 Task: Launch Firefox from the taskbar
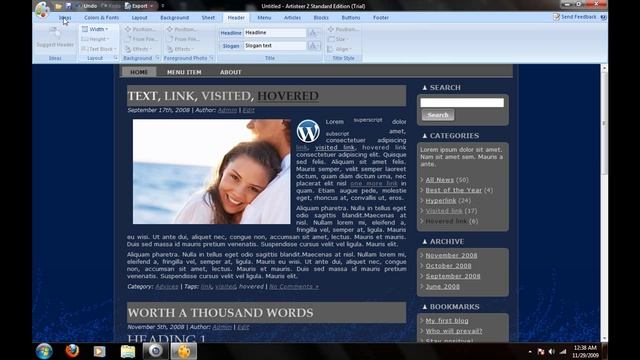click(72, 351)
